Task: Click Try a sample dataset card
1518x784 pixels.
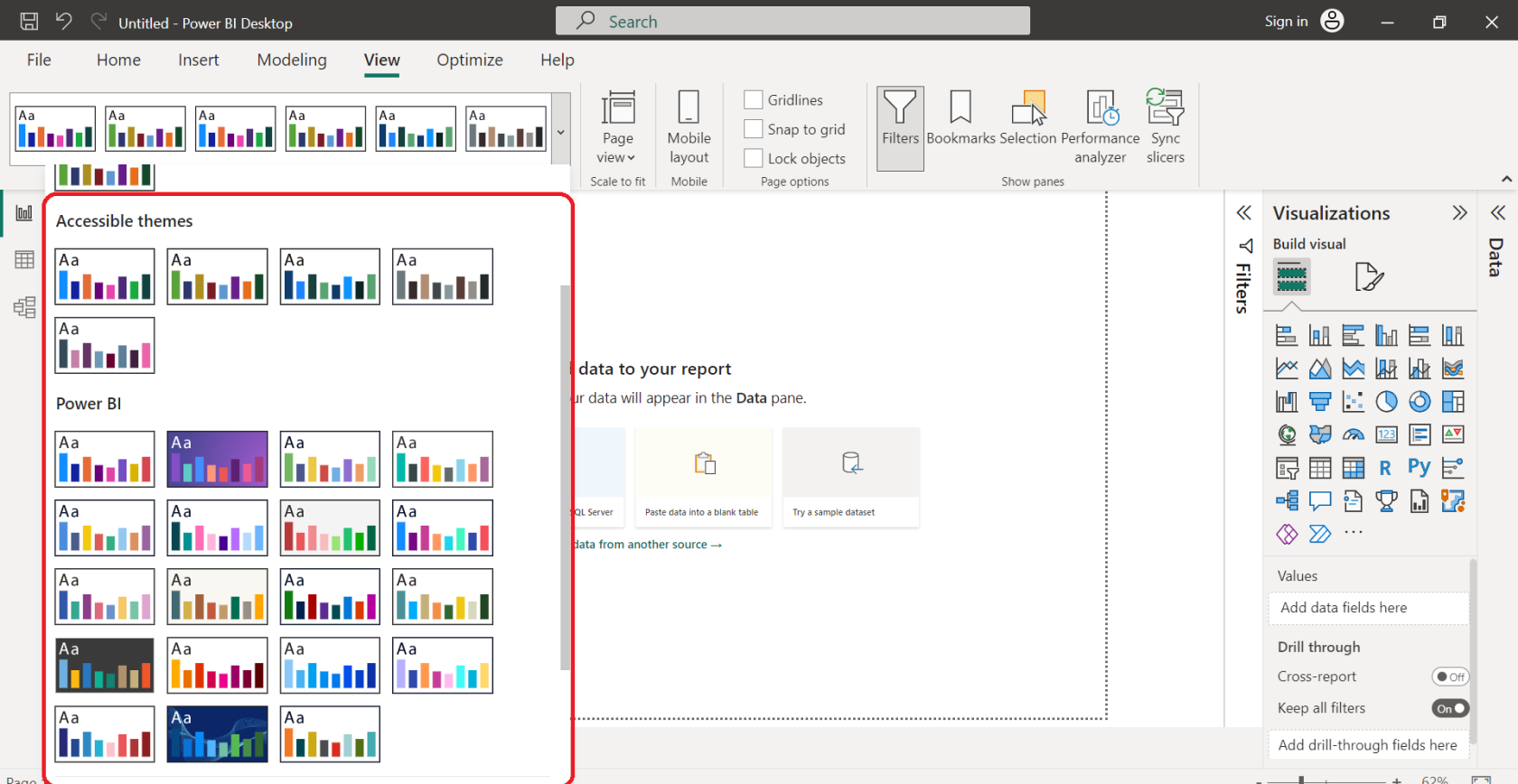Action: [x=851, y=477]
